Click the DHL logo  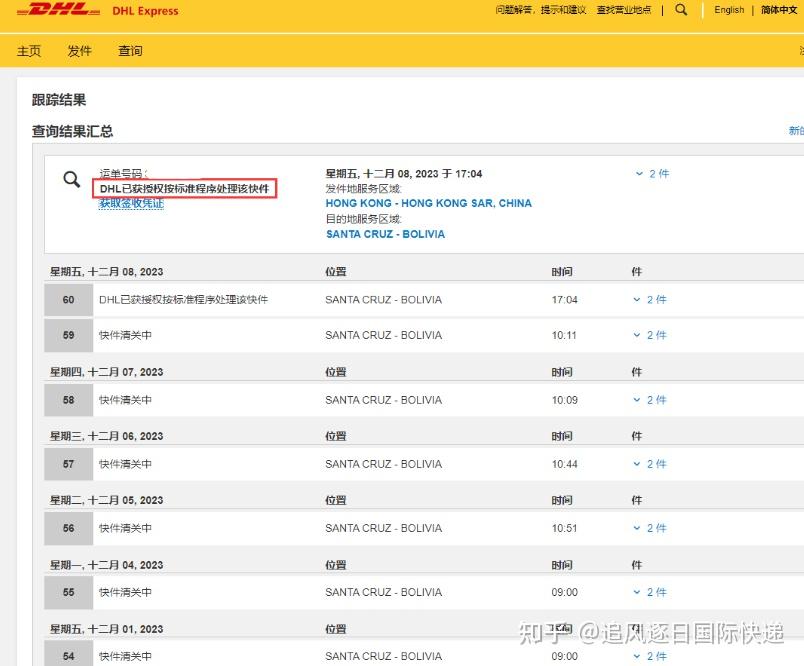pos(58,10)
